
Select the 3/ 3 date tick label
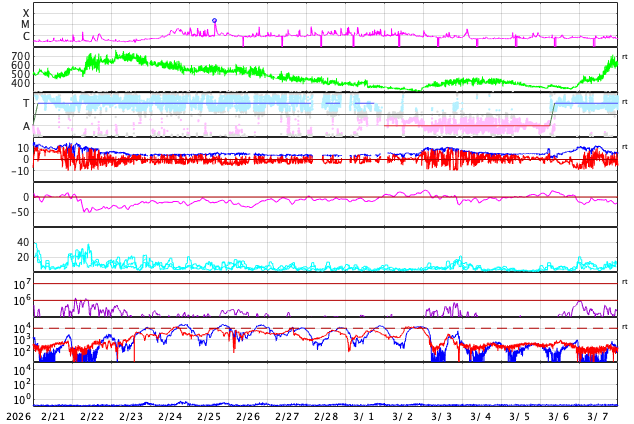point(442,416)
